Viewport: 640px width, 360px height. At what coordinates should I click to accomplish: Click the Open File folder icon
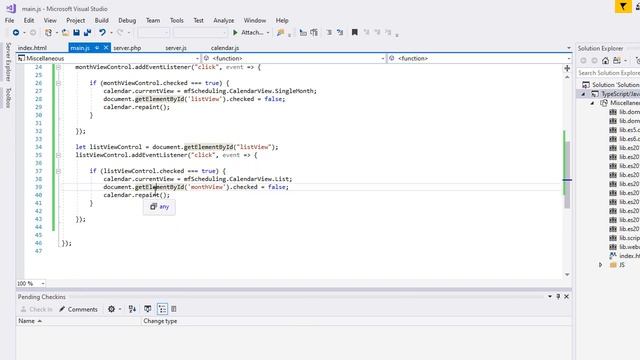[x=65, y=32]
